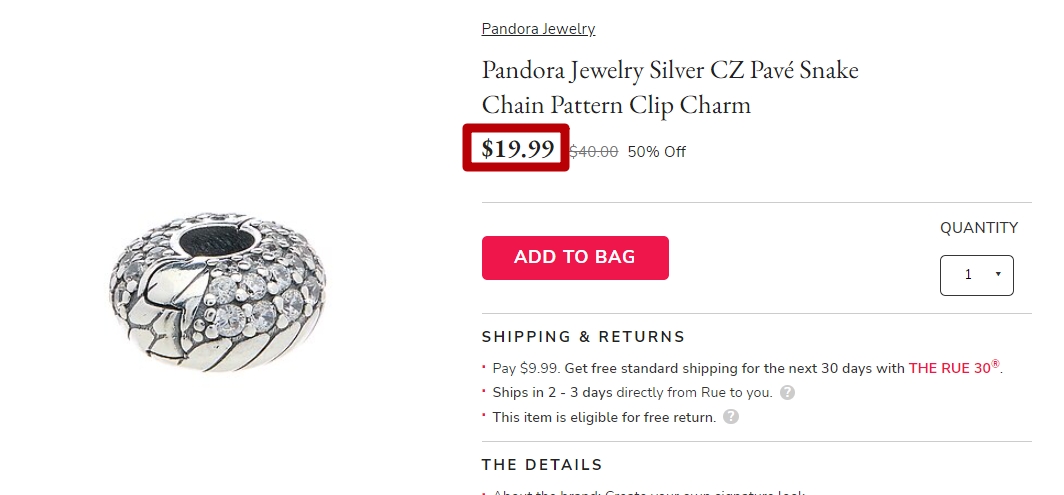Image resolution: width=1064 pixels, height=495 pixels.
Task: Click the silver clip charm product image
Action: pyautogui.click(x=217, y=291)
